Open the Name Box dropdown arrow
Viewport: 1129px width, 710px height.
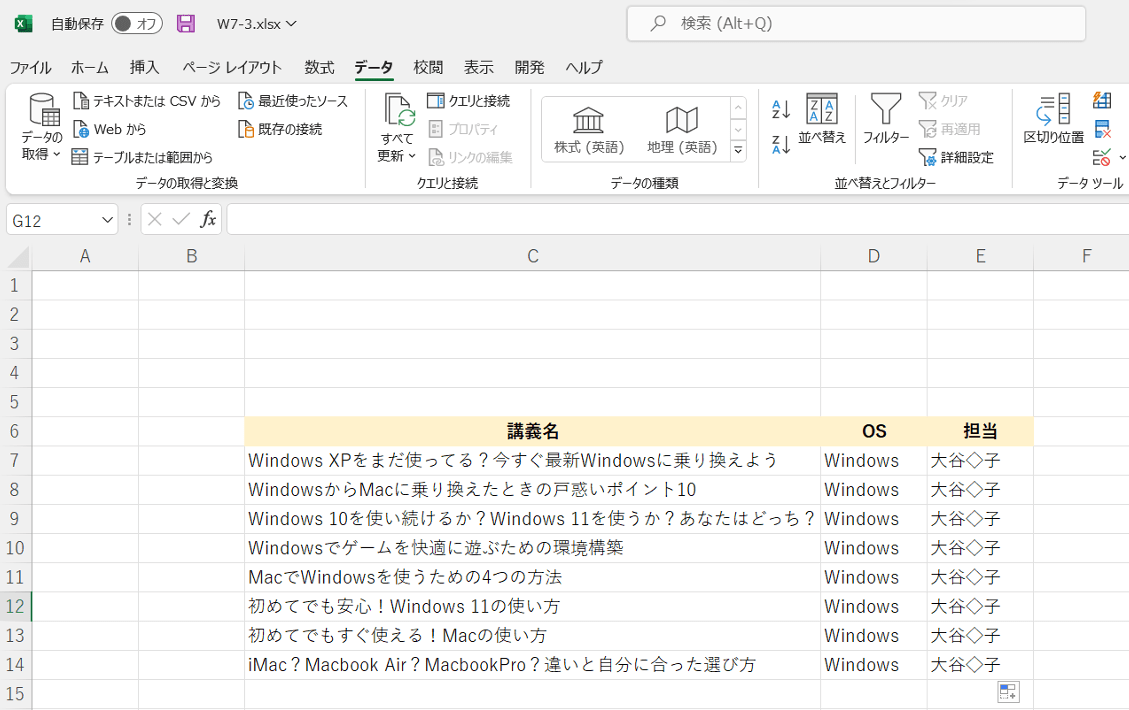[x=108, y=220]
